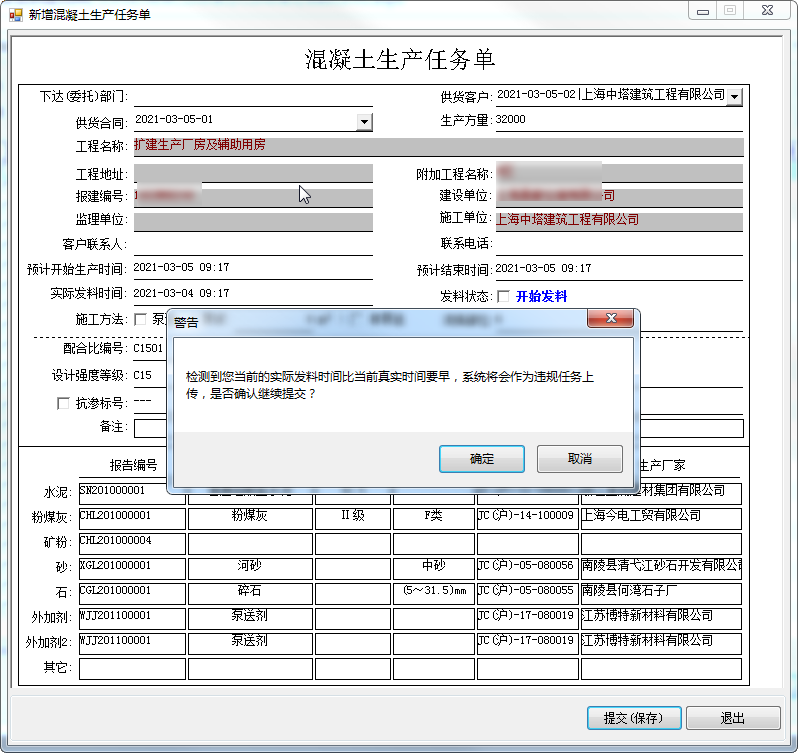Click the 联系电话 input field
This screenshot has width=798, height=753.
point(618,244)
